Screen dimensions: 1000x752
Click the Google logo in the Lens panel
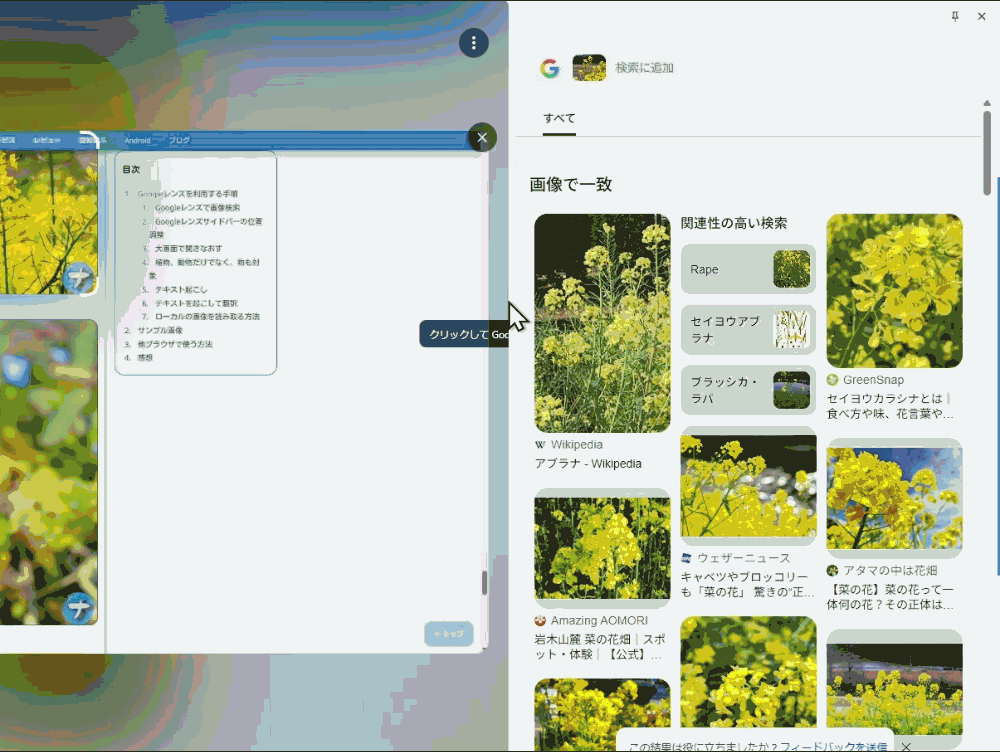click(x=549, y=67)
